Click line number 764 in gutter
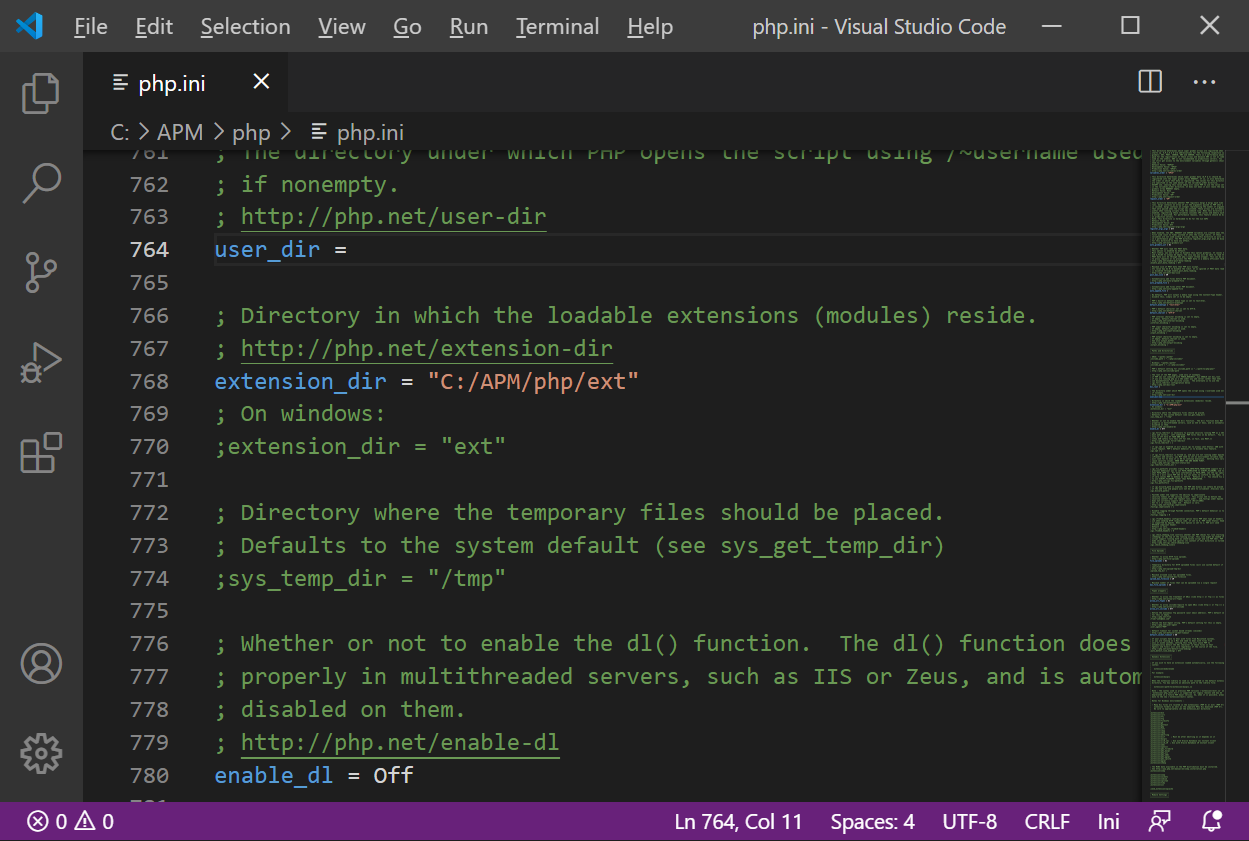Image resolution: width=1249 pixels, height=841 pixels. point(150,249)
